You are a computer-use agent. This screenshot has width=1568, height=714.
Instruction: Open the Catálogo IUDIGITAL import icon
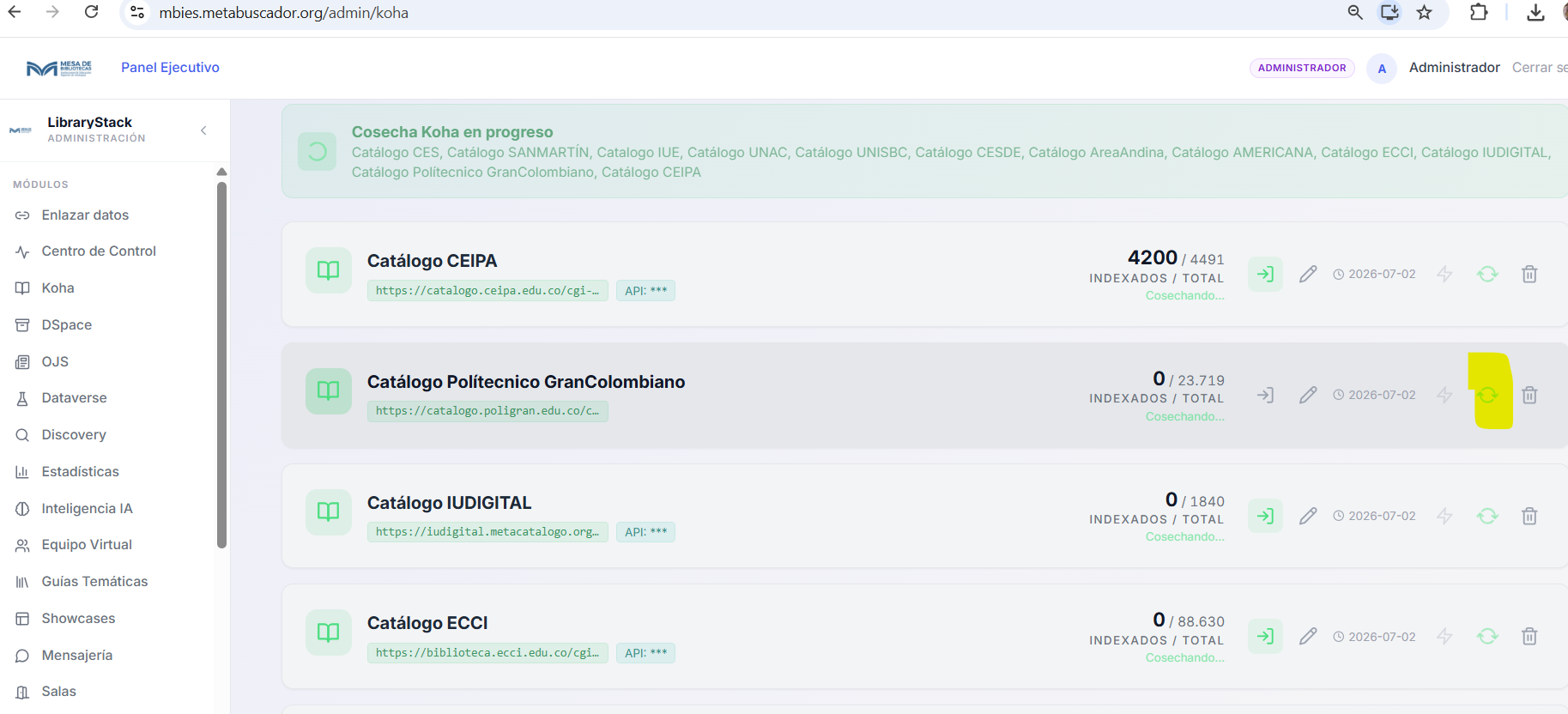[1265, 516]
